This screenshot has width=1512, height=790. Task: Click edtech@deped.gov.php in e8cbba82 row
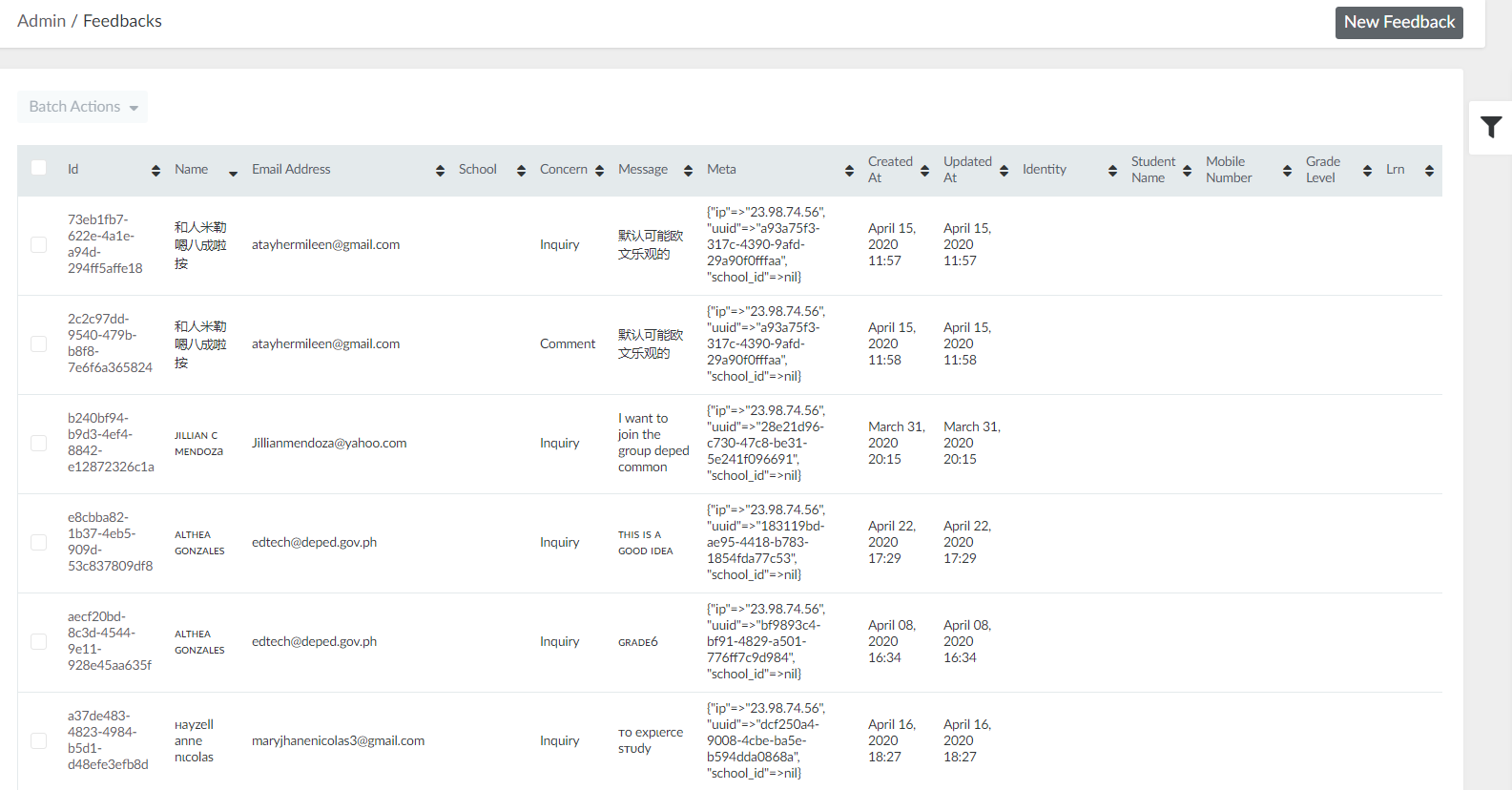314,542
